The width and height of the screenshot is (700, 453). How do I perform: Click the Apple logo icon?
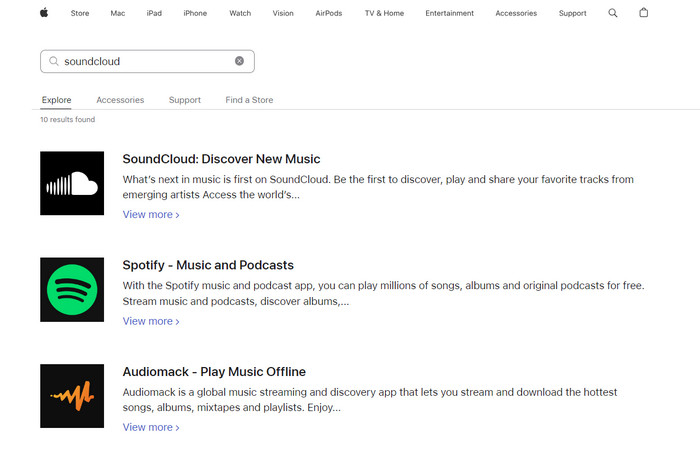[44, 13]
